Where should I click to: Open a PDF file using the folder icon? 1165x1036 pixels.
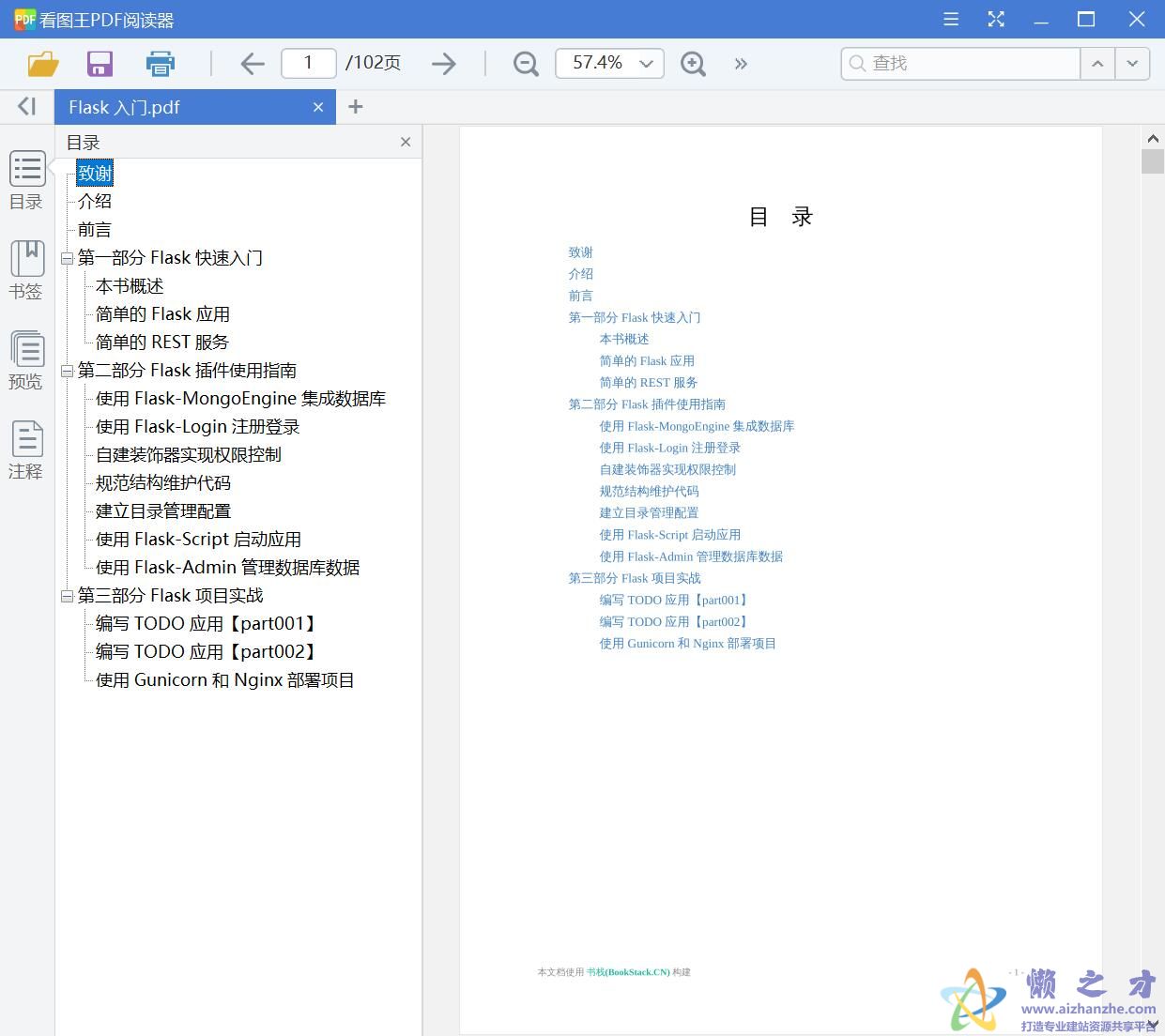coord(41,63)
